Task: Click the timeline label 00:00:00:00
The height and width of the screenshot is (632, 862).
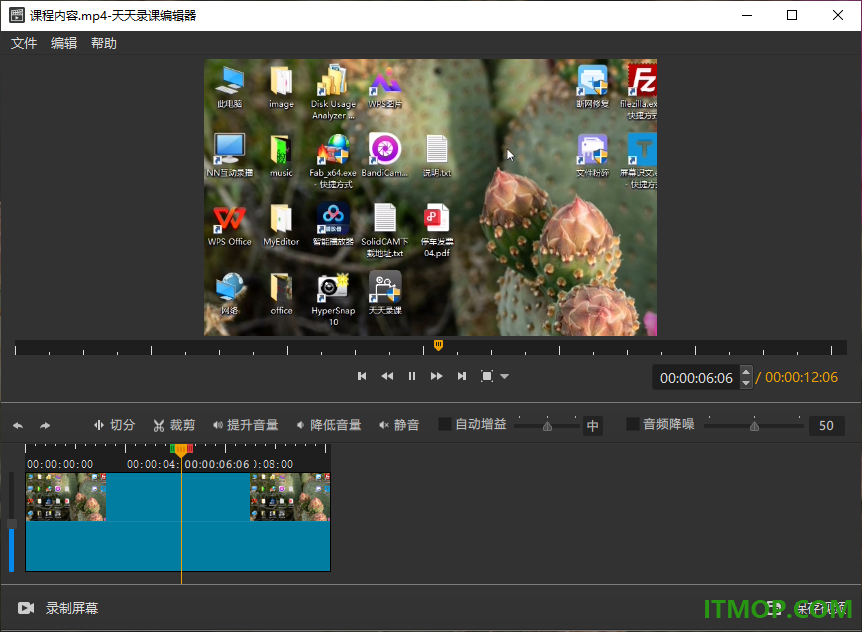Action: point(60,464)
